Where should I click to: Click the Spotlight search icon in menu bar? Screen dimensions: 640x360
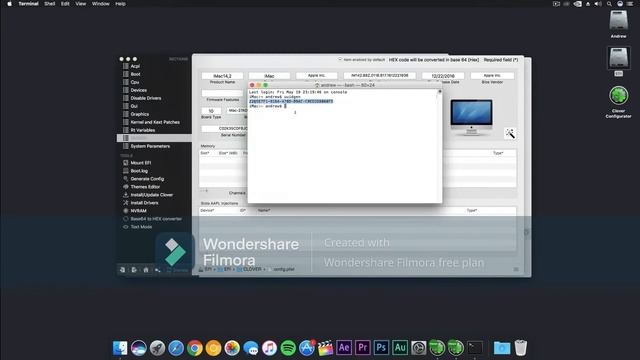[609, 4]
